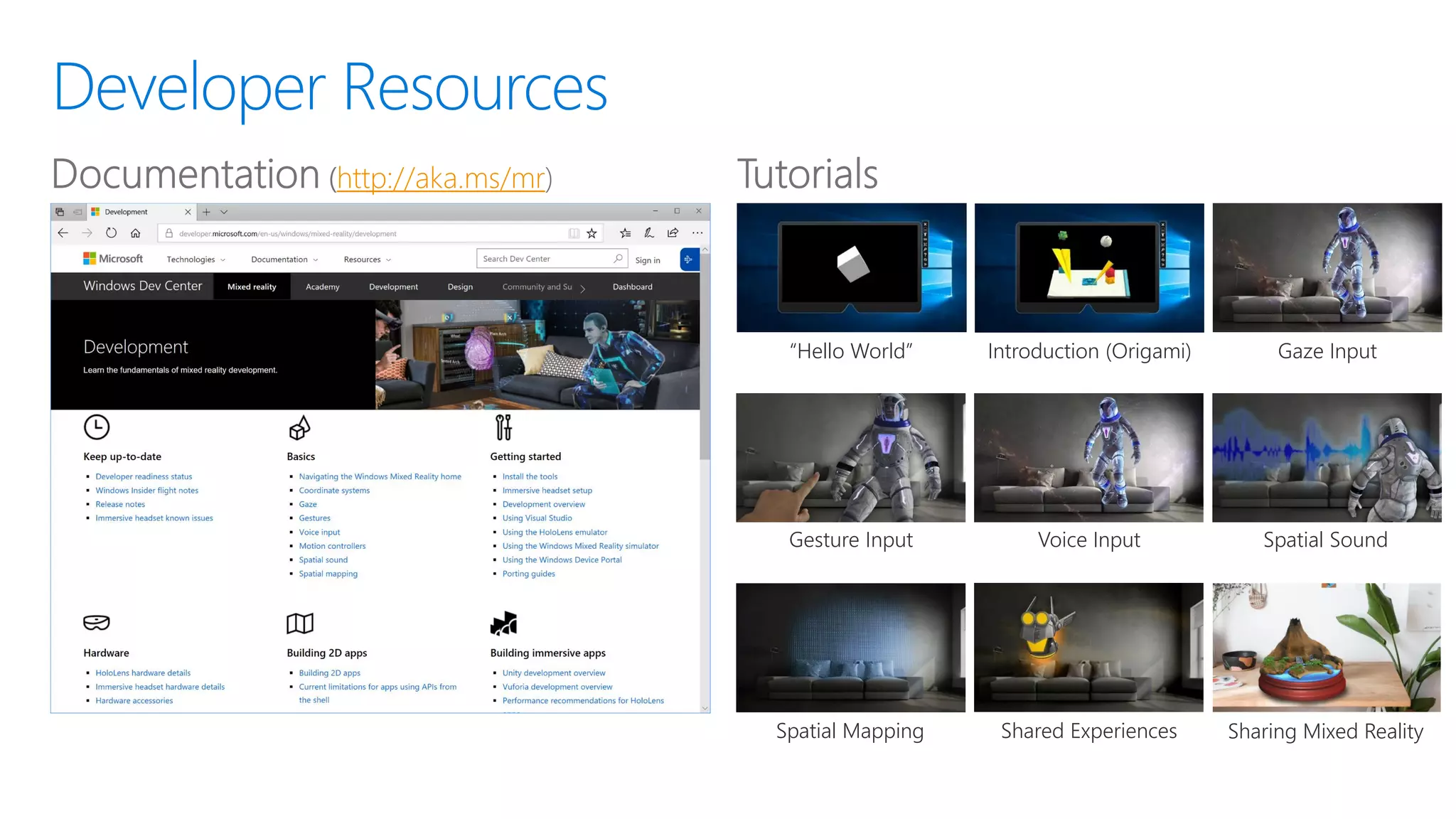Open Motion controllers link

[x=332, y=546]
